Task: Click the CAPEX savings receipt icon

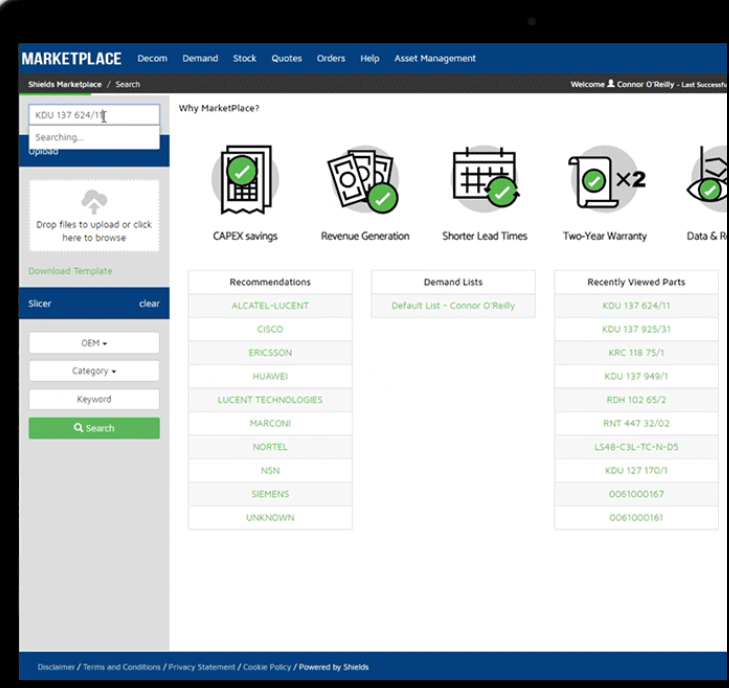Action: tap(244, 180)
